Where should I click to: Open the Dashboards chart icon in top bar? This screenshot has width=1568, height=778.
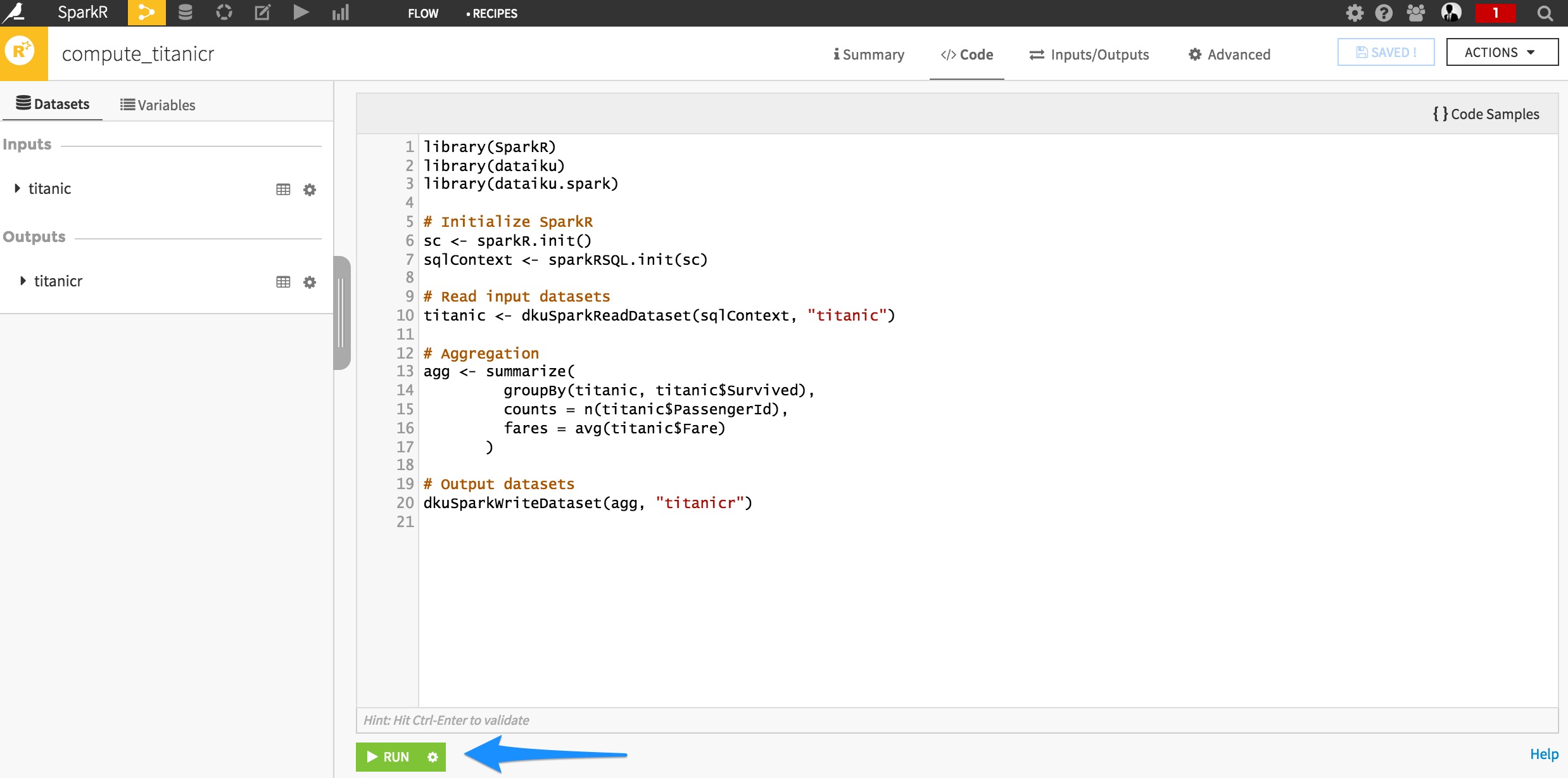(341, 13)
